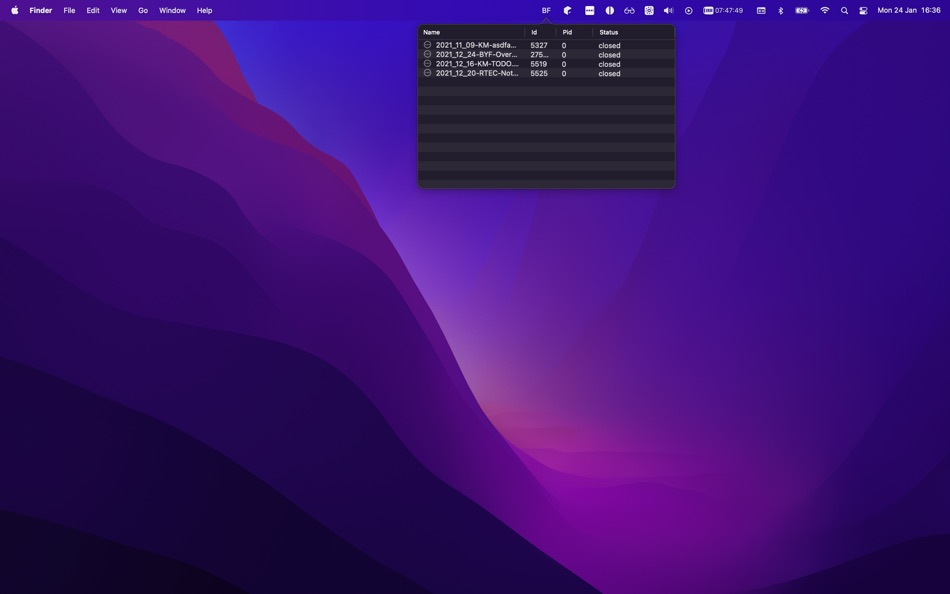Open the Apple menu
The height and width of the screenshot is (594, 950).
(x=15, y=10)
